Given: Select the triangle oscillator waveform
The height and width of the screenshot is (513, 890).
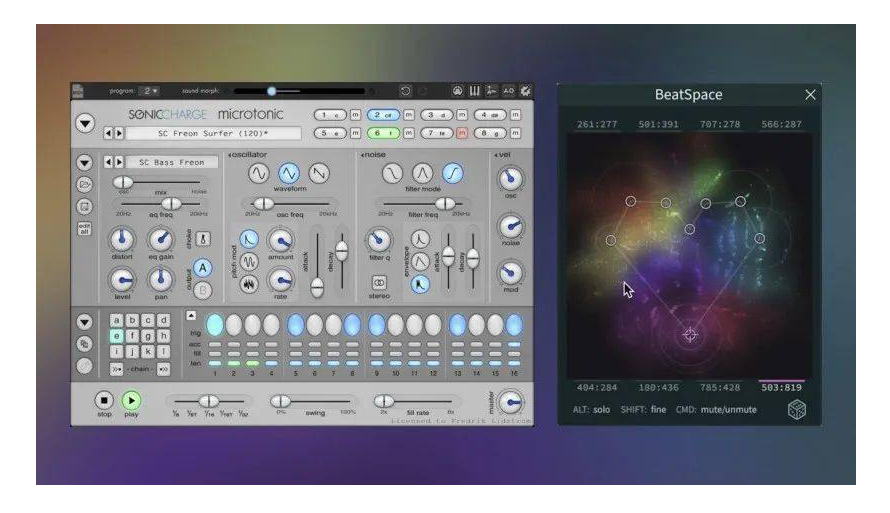Looking at the screenshot, I should point(288,173).
